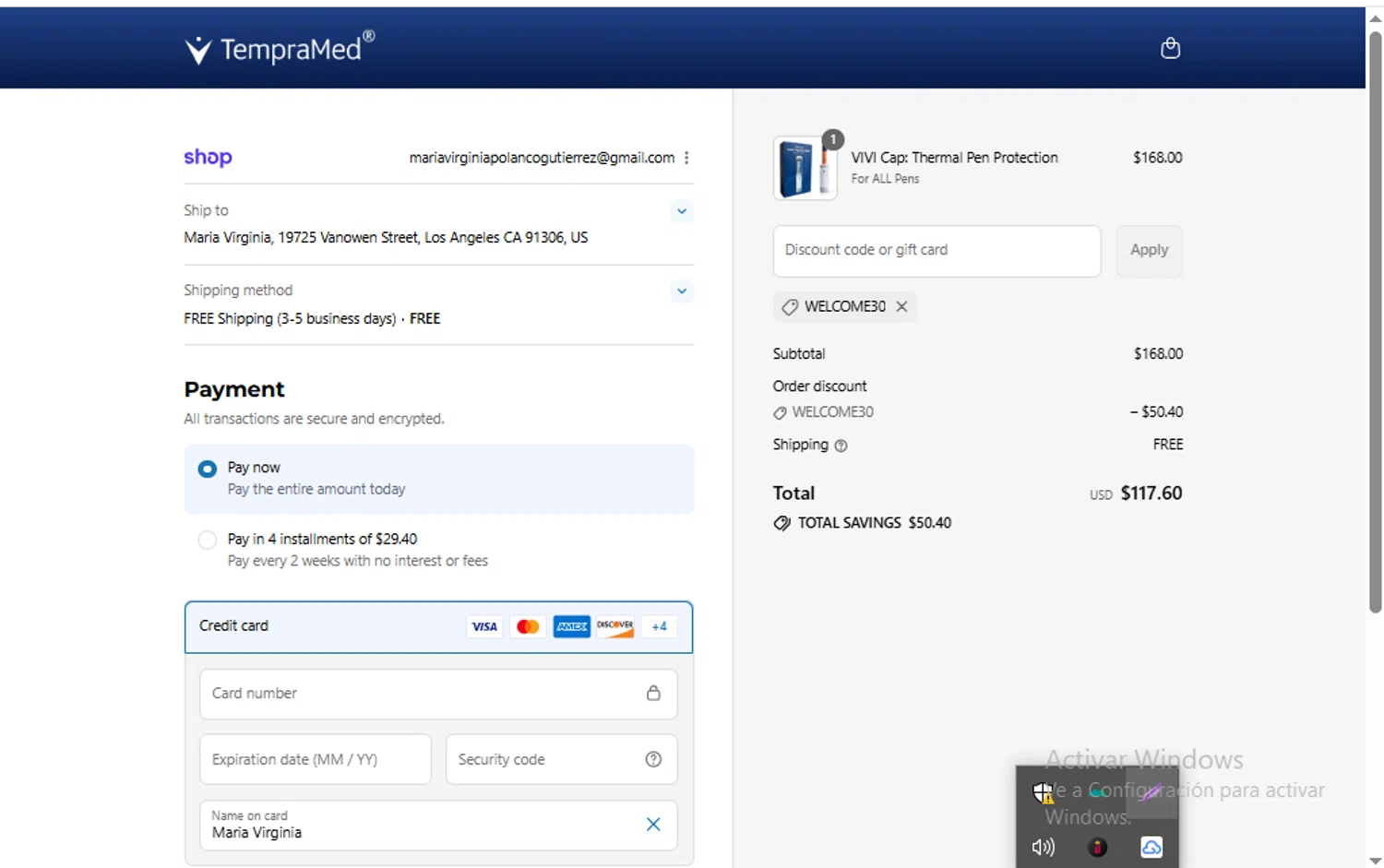Open the shopping cart bag icon
Screen dimensions: 1384x868
pyautogui.click(x=1170, y=48)
